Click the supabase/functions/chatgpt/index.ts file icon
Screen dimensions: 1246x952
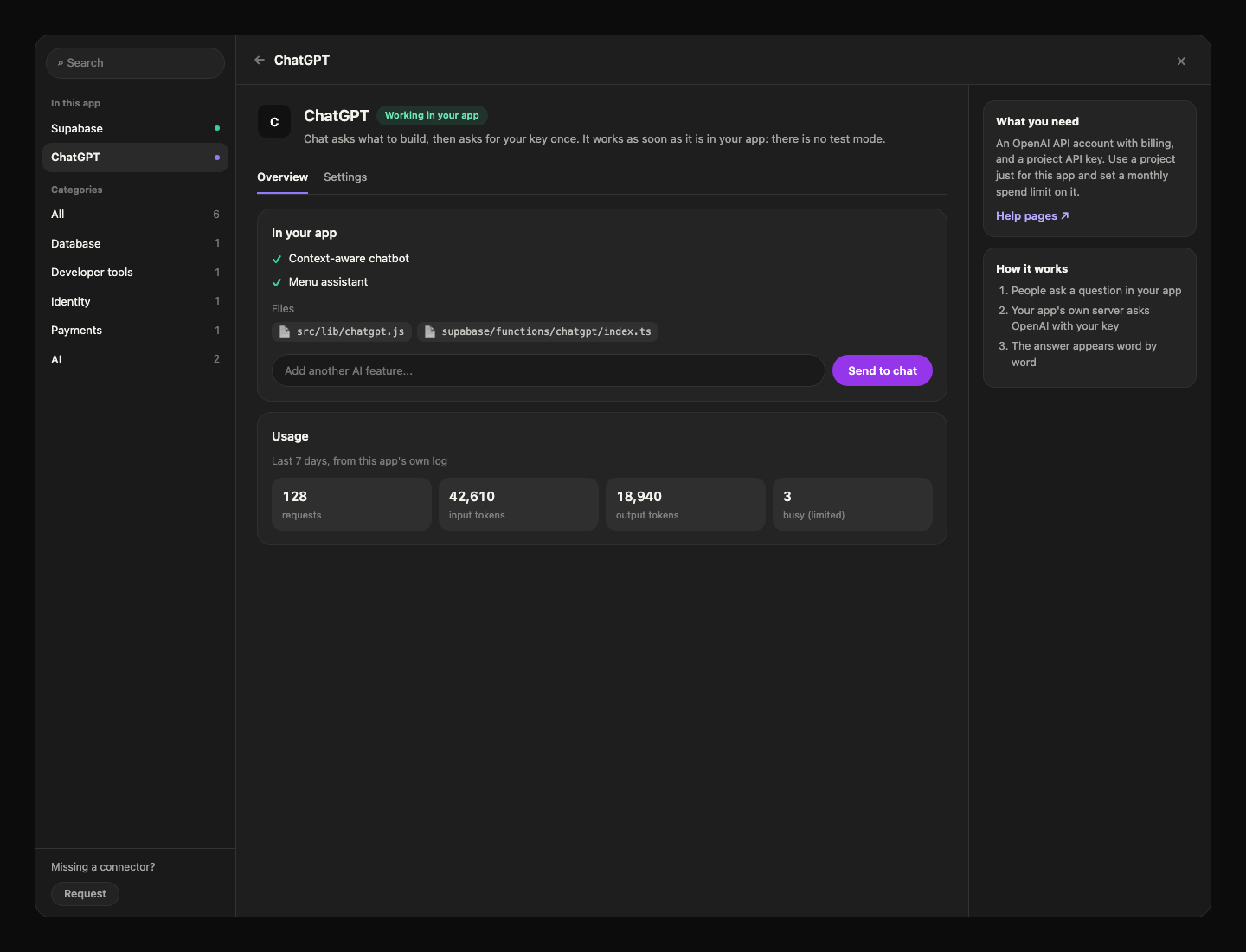[430, 331]
